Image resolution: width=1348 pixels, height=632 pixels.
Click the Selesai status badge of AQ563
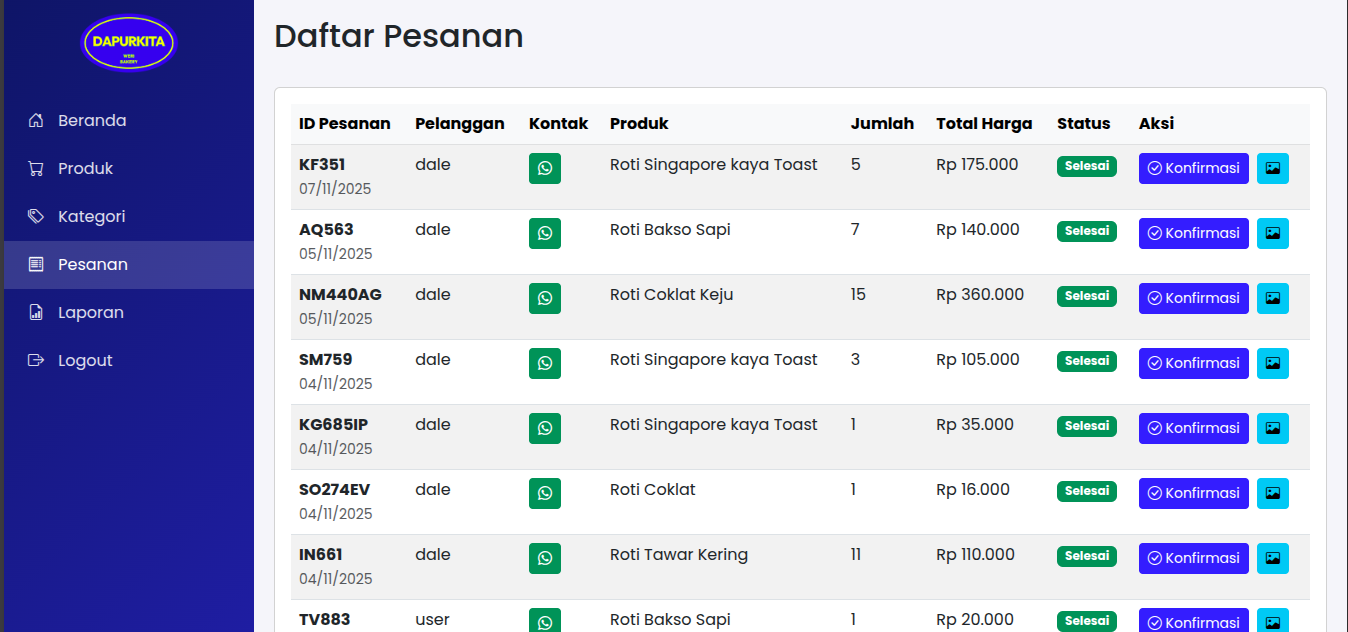(x=1087, y=231)
